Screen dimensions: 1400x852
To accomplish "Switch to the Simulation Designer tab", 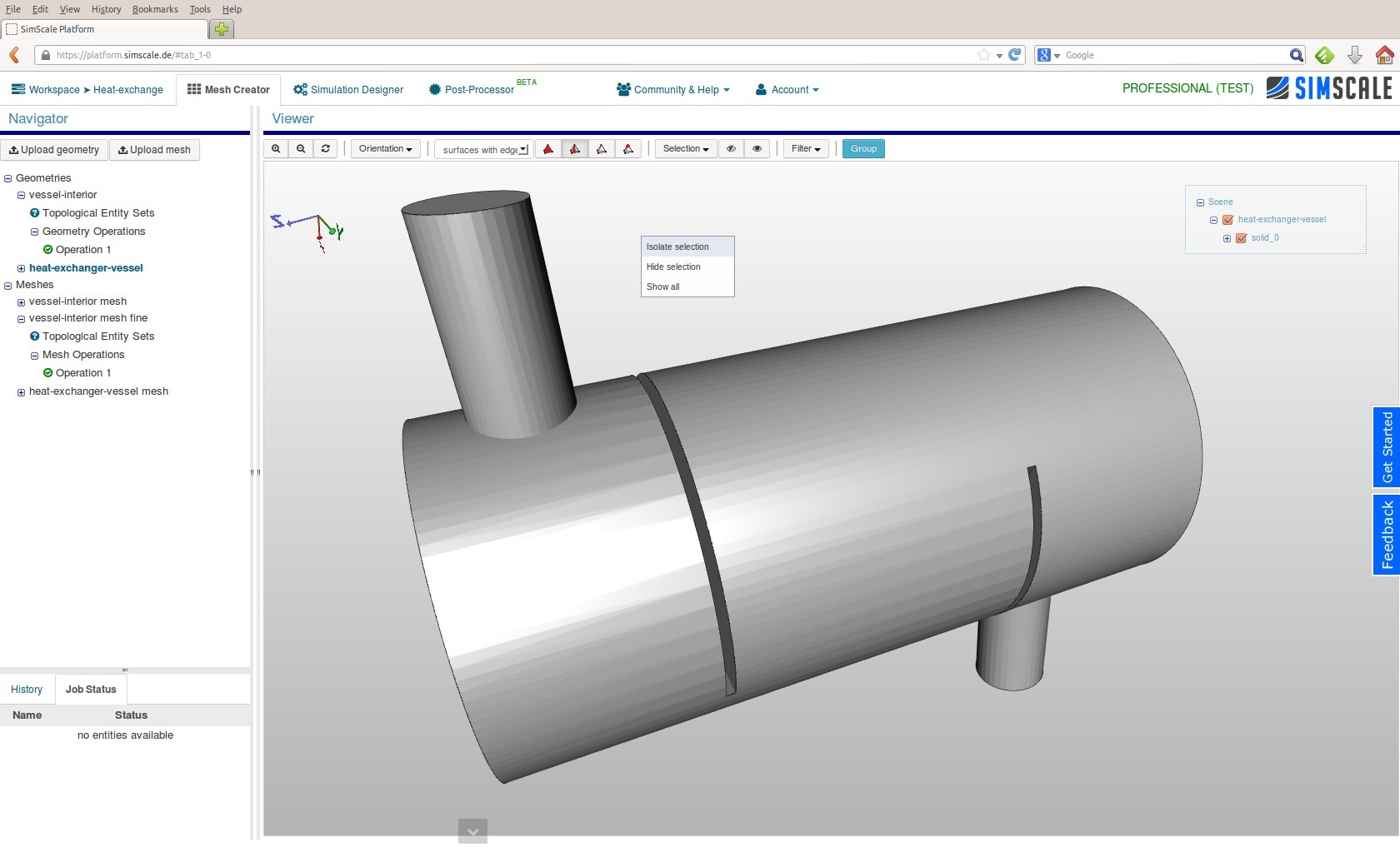I will 348,90.
